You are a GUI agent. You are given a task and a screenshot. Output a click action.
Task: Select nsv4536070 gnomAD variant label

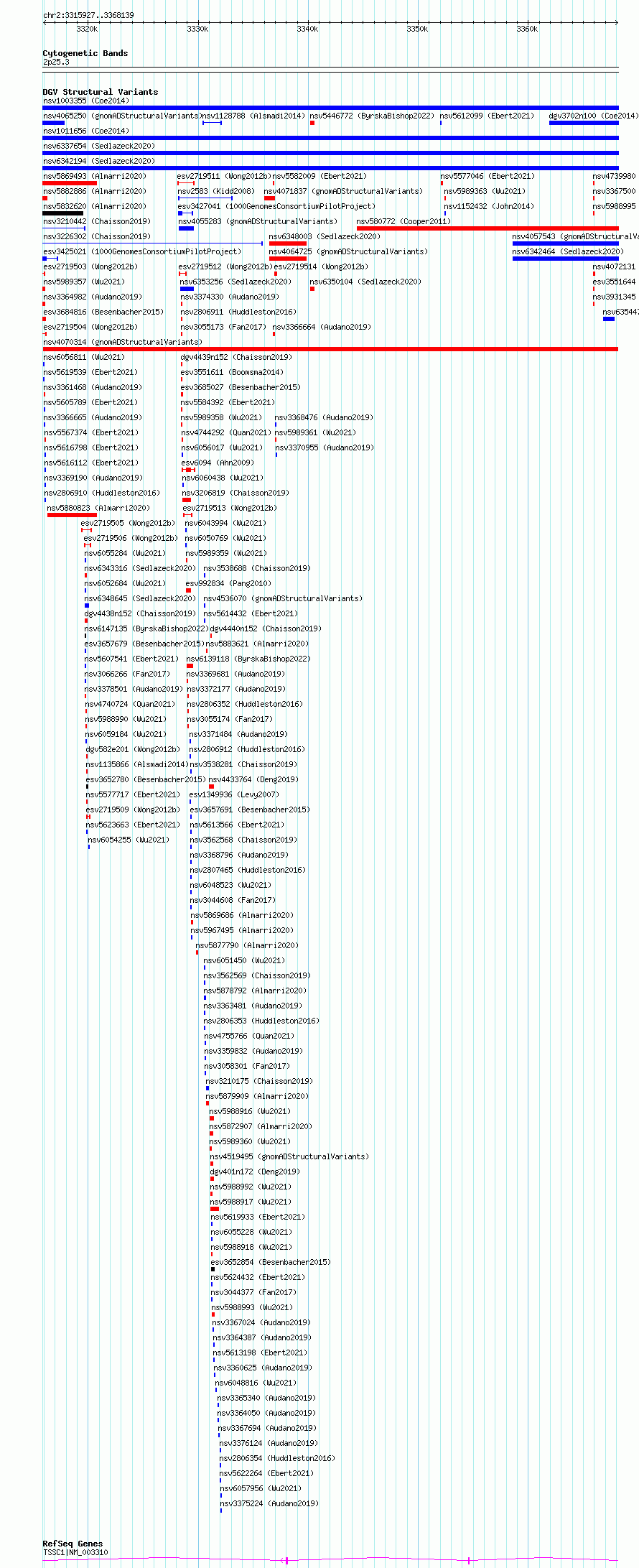click(x=283, y=598)
